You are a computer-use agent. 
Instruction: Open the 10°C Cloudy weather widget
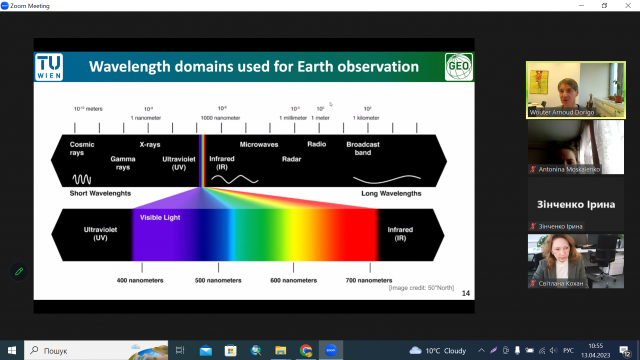tap(438, 351)
